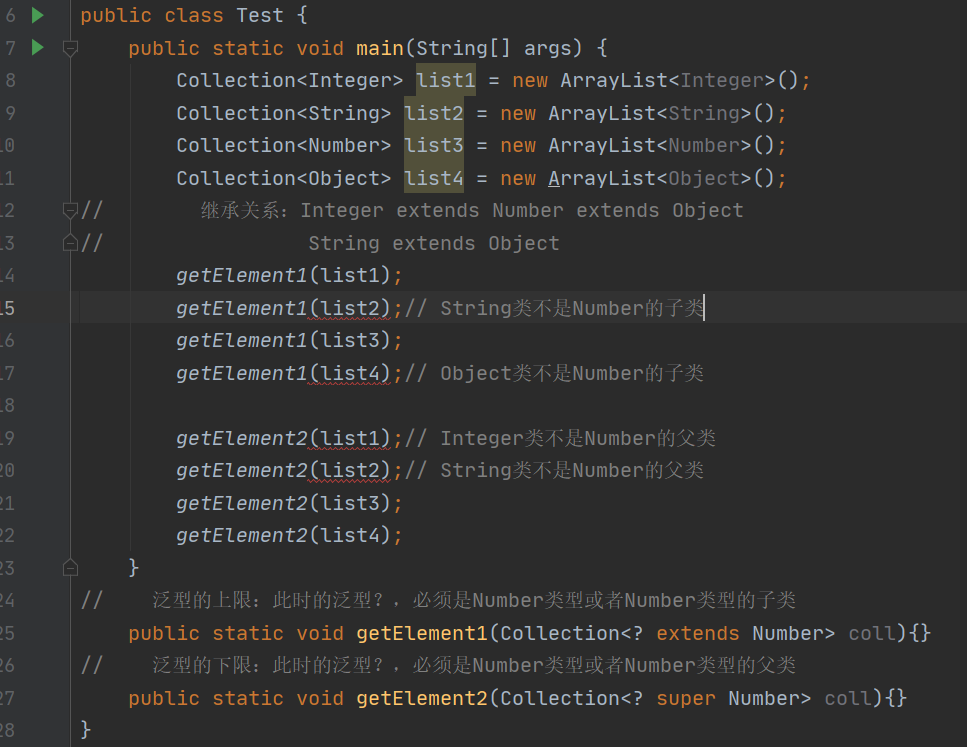The image size is (967, 747).
Task: Click 'Integer extends Number extends Object' comment
Action: pos(522,210)
